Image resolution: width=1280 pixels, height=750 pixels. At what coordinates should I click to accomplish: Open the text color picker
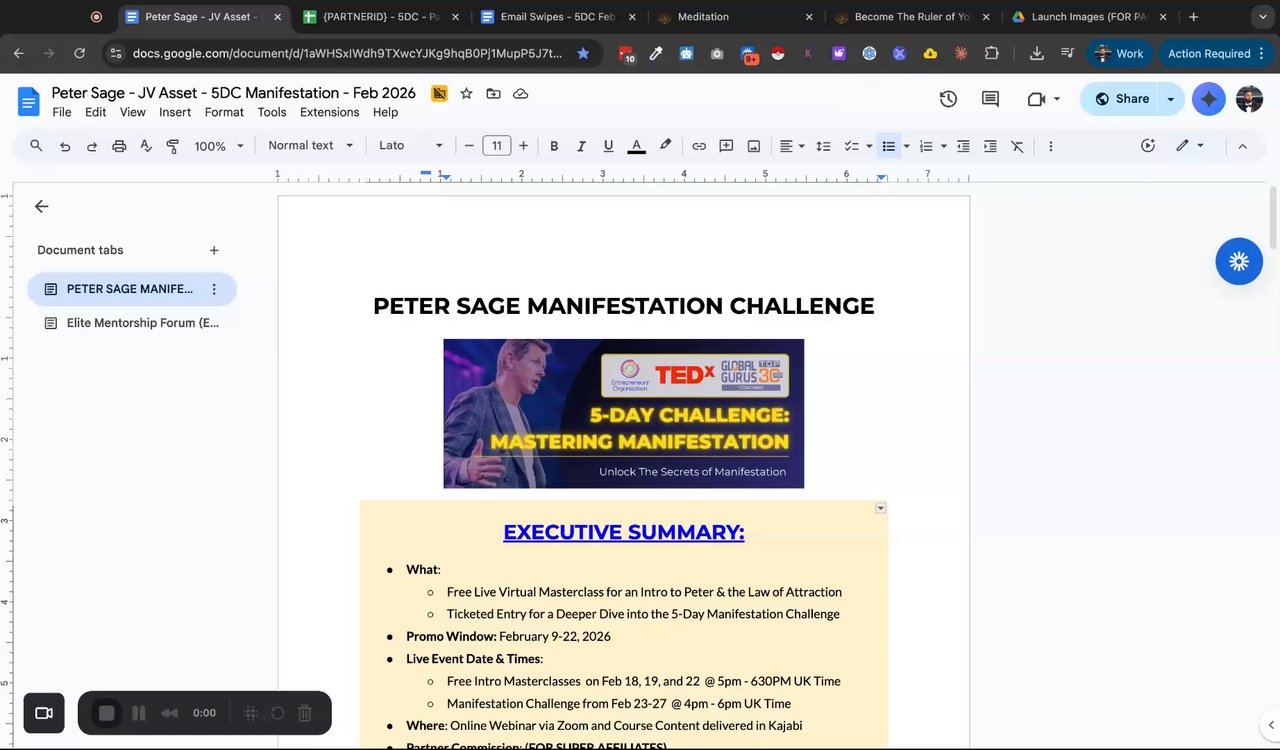point(636,146)
